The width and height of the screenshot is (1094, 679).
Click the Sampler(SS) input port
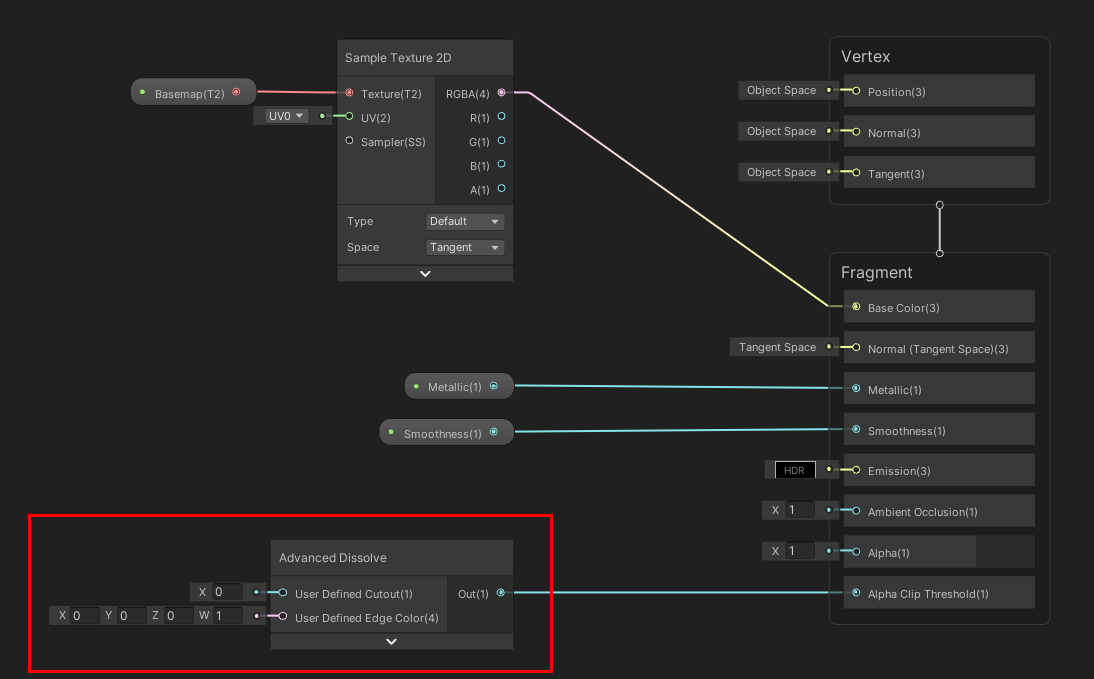click(349, 141)
